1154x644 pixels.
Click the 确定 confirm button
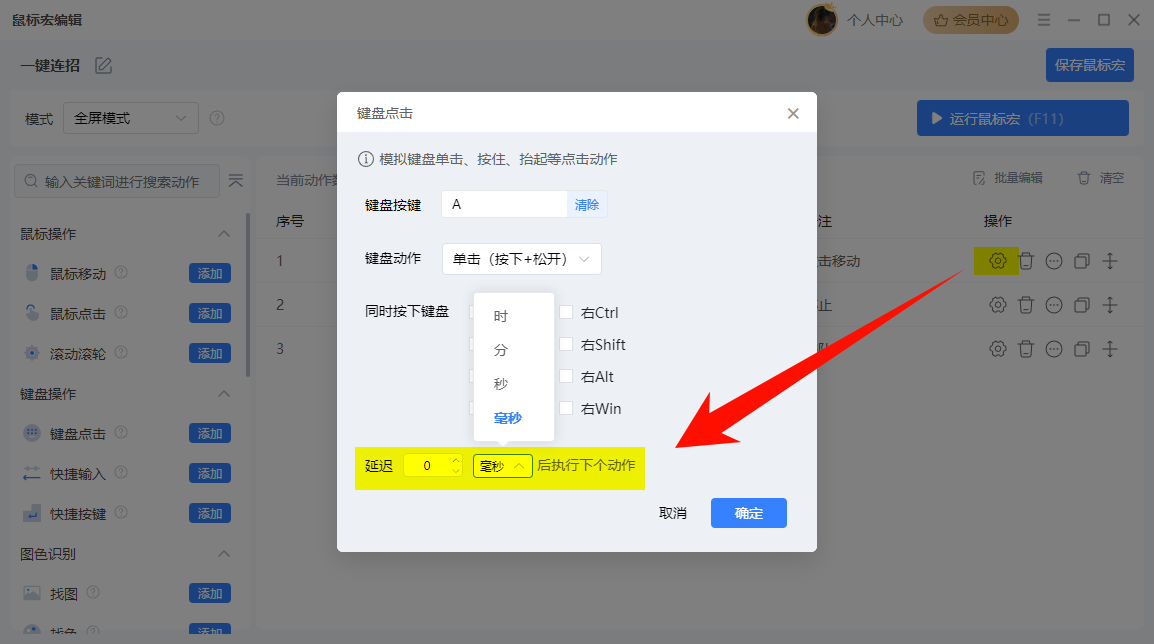point(748,513)
